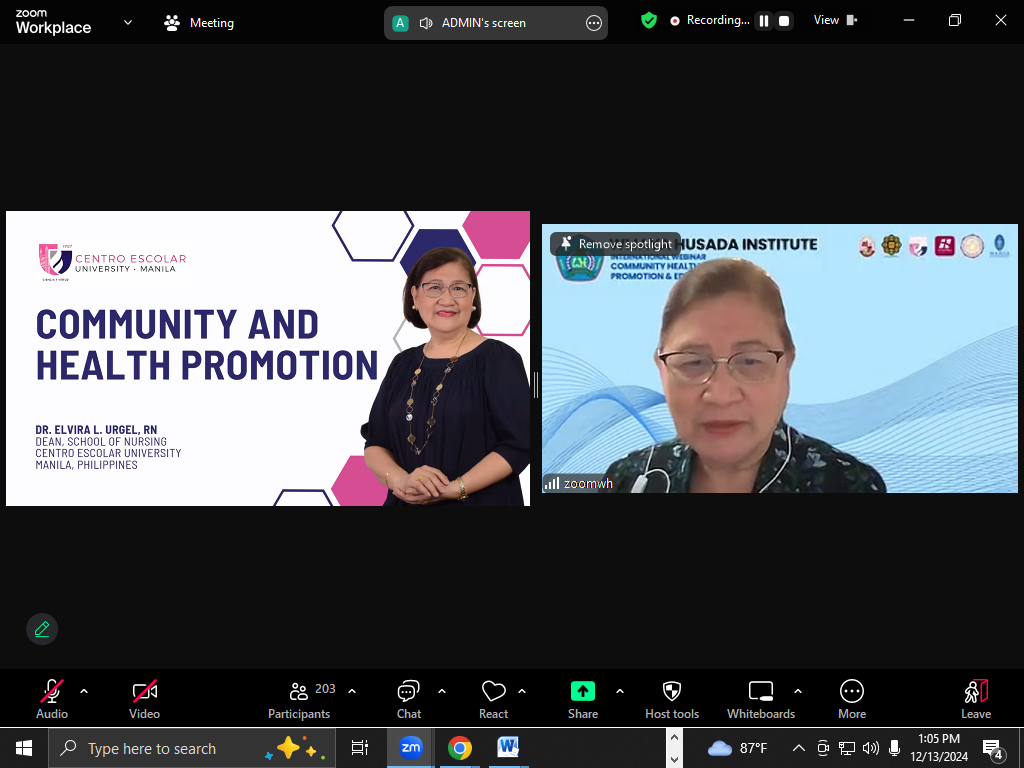Open the Zoom Workplace dropdown chevron
The image size is (1024, 768).
click(128, 22)
